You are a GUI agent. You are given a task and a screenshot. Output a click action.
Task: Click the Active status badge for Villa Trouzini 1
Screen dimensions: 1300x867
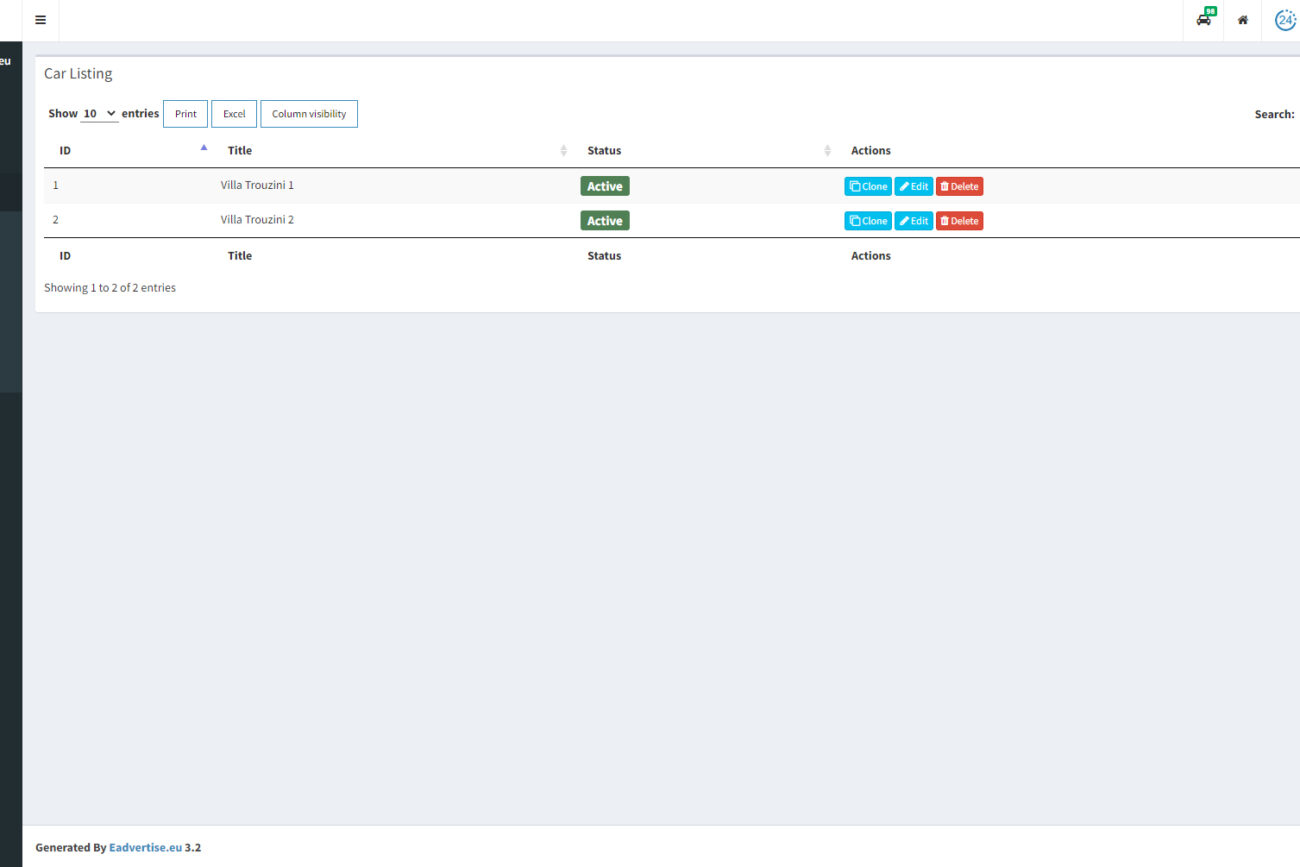[x=604, y=186]
